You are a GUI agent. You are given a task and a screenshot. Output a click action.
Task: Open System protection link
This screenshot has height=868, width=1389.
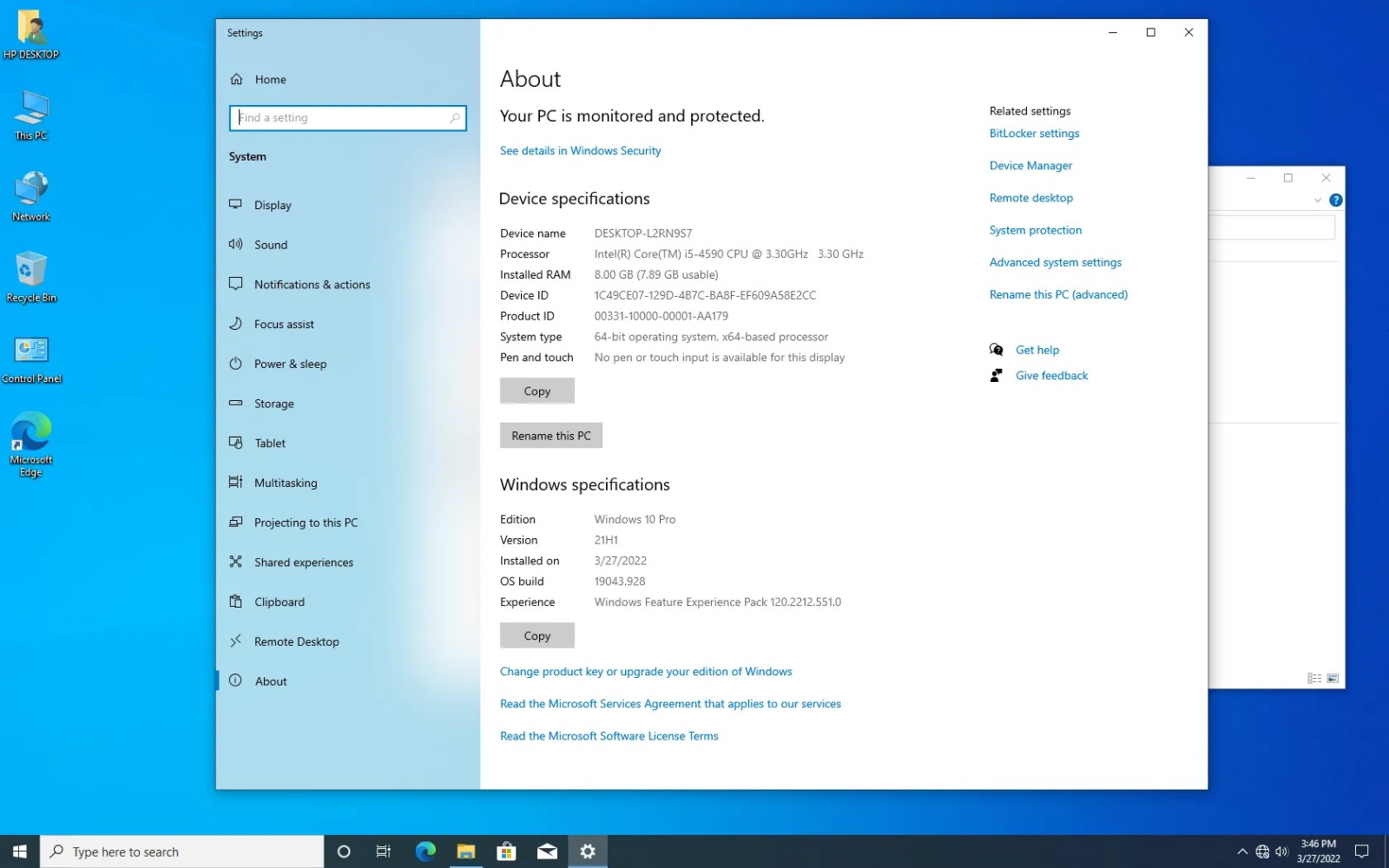coord(1036,229)
